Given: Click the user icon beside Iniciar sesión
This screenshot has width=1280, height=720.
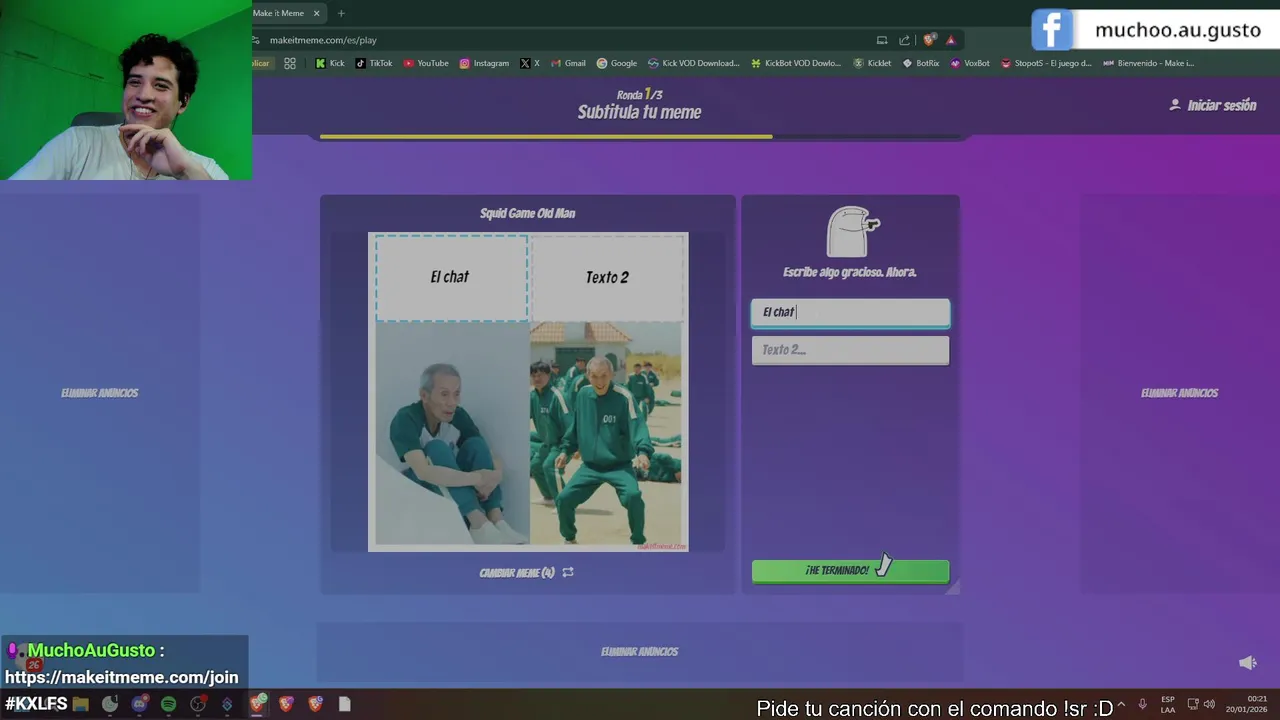Looking at the screenshot, I should 1175,105.
